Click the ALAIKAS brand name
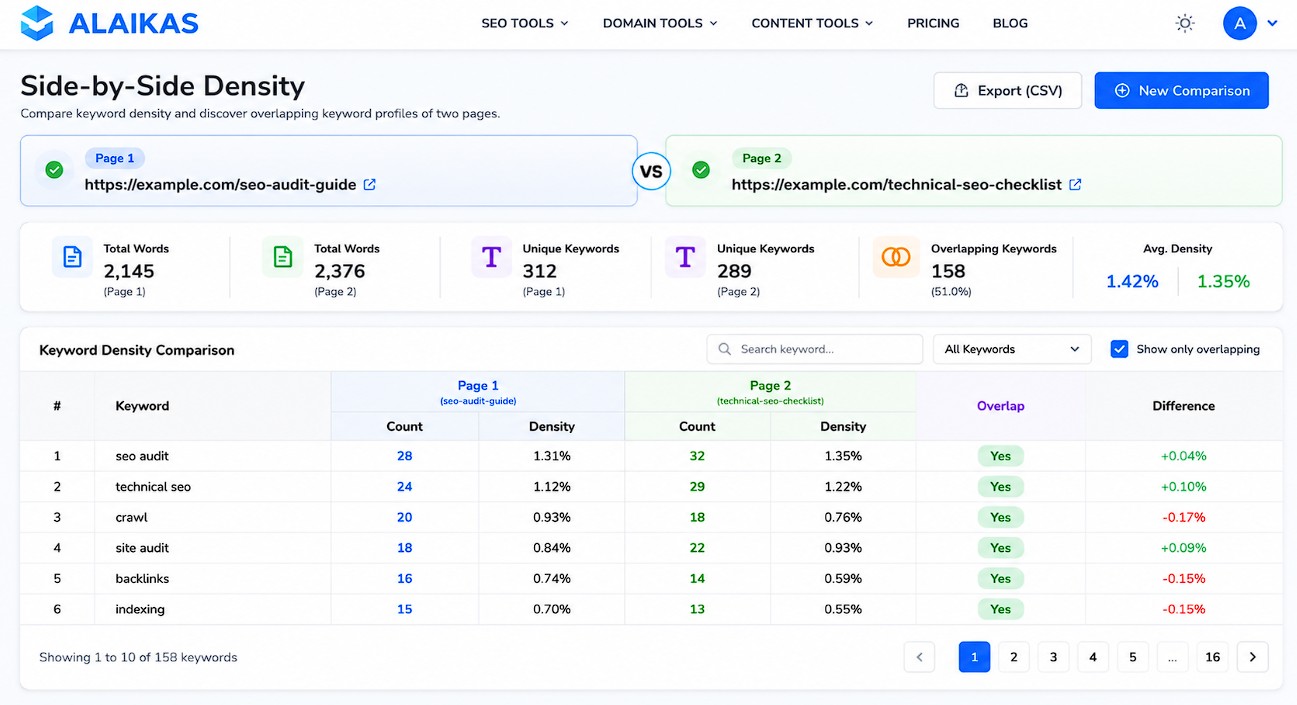Image resolution: width=1297 pixels, height=705 pixels. tap(133, 23)
